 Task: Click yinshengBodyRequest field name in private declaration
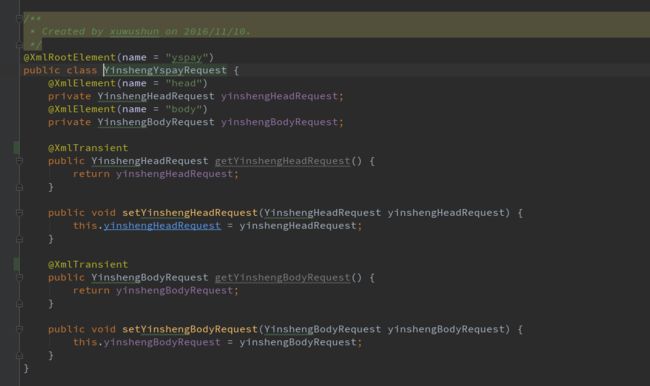[279, 122]
